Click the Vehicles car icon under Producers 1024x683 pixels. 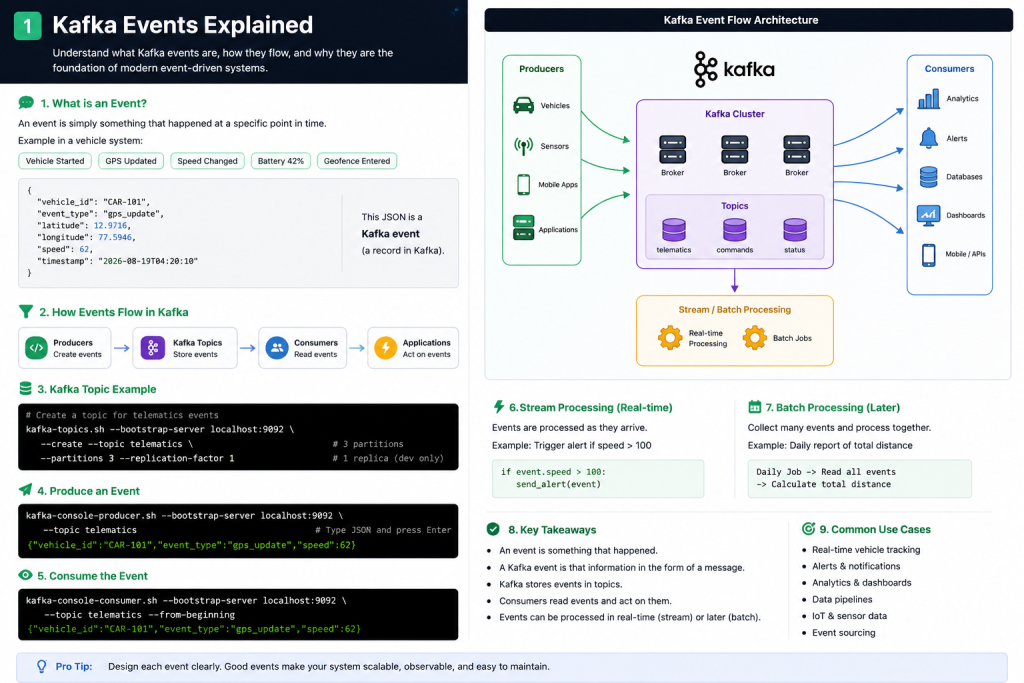[x=523, y=105]
